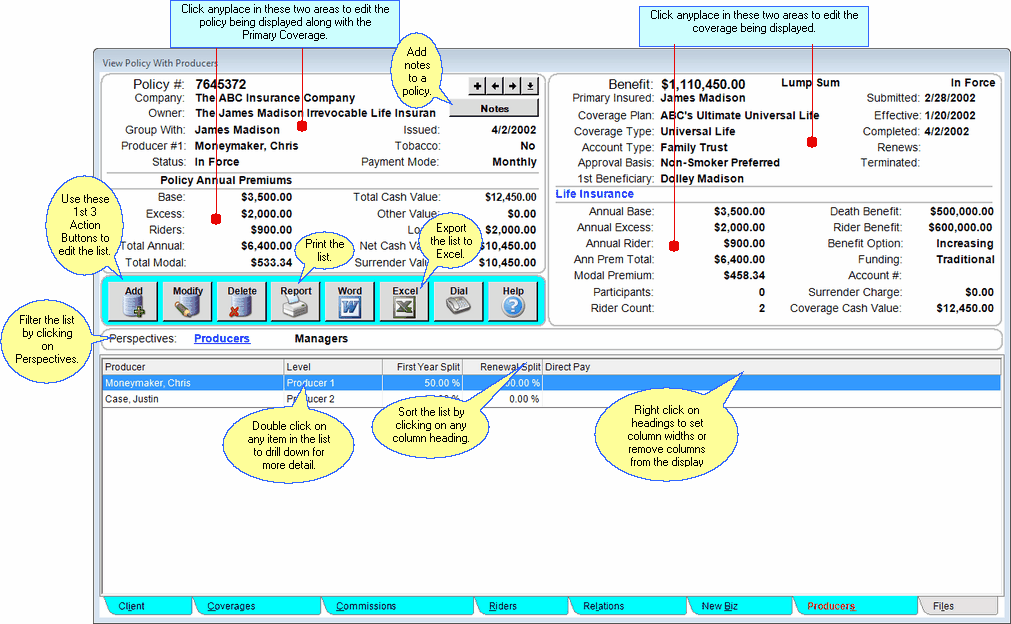Go to the Riders tab
The image size is (1011, 624).
coord(503,606)
